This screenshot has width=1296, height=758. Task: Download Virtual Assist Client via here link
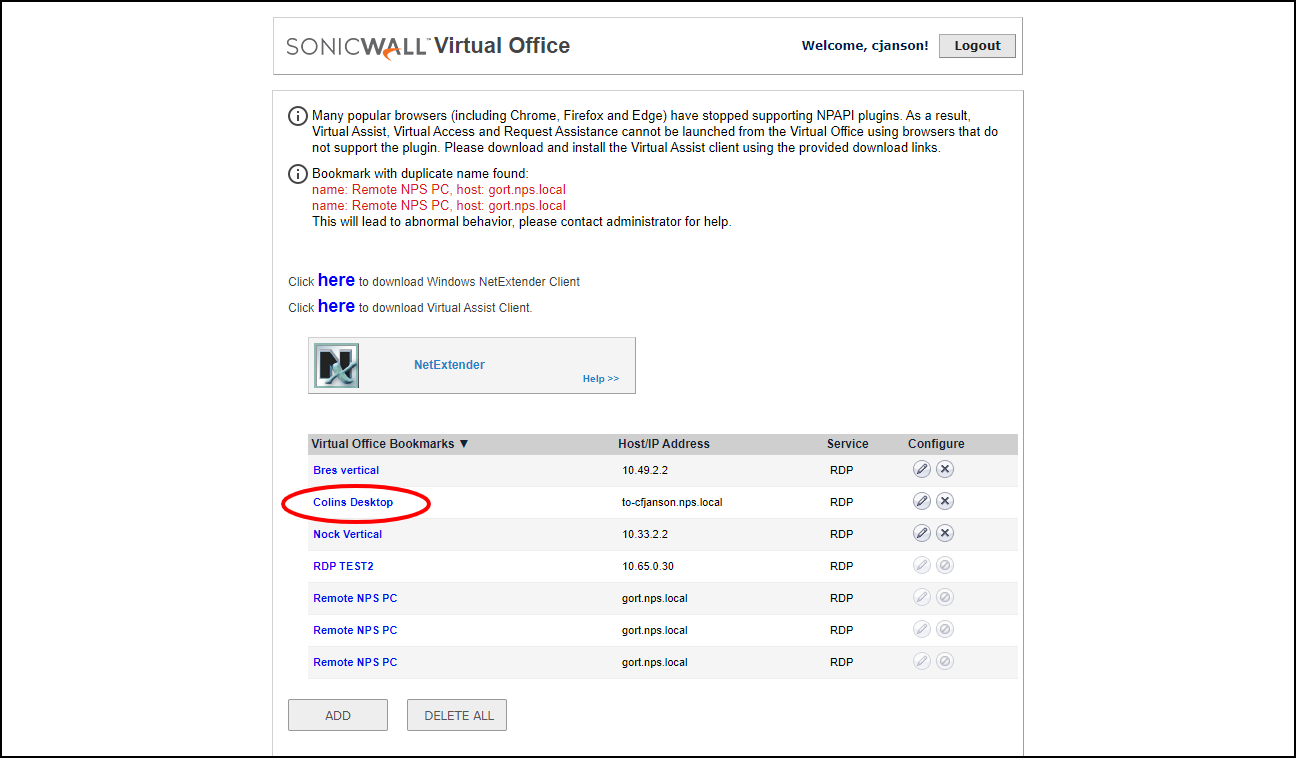[x=336, y=307]
